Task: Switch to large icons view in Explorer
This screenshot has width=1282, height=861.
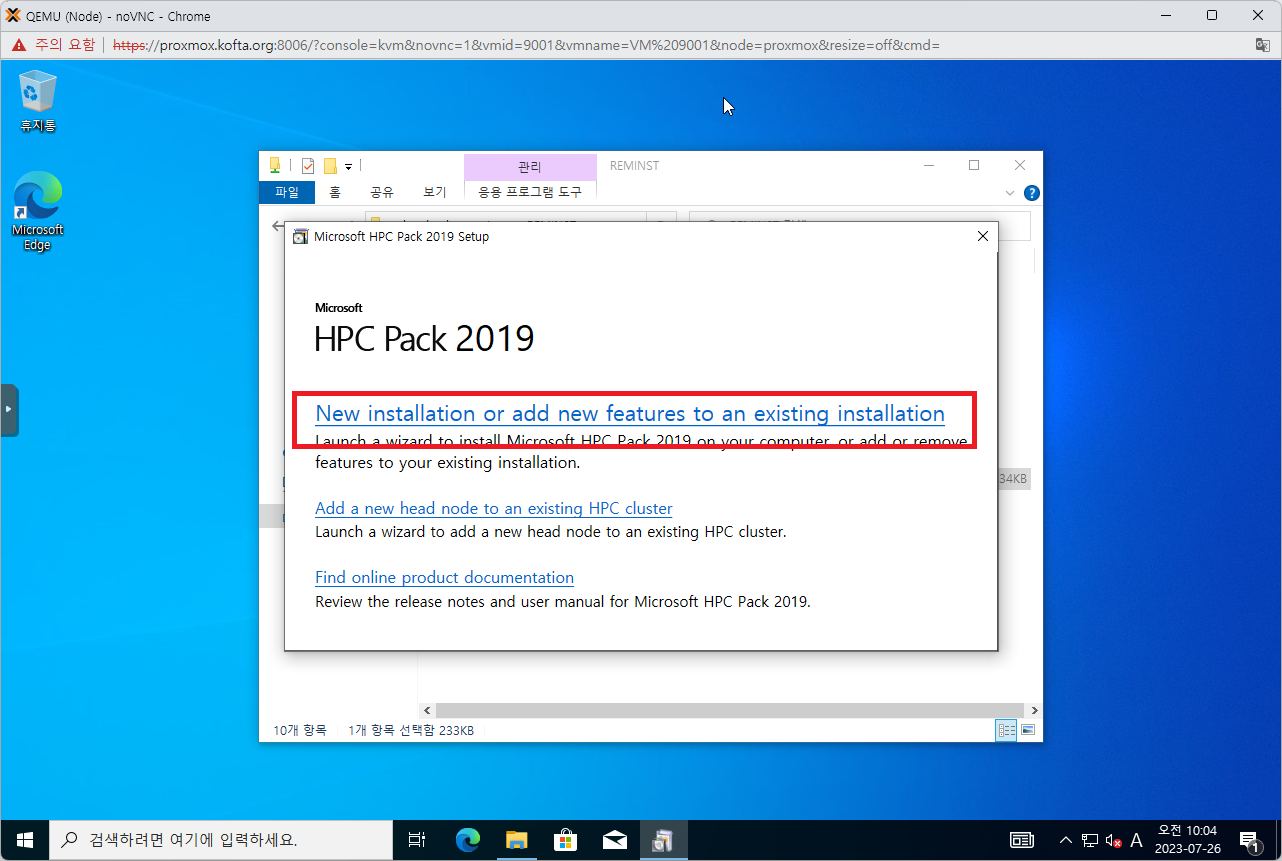Action: pyautogui.click(x=1027, y=730)
